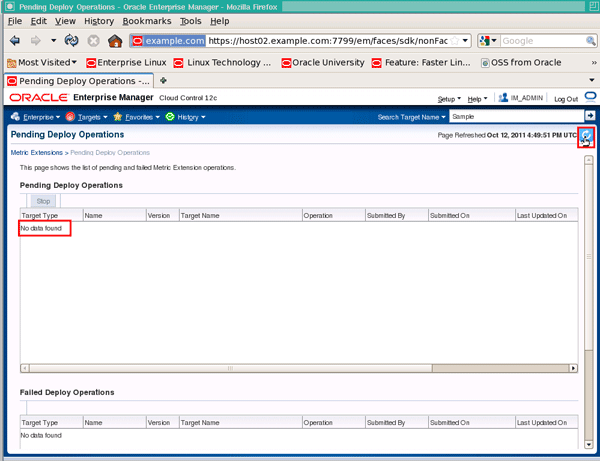
Task: Click the Pending table horizontal scrollbar thumb
Action: click(x=231, y=368)
